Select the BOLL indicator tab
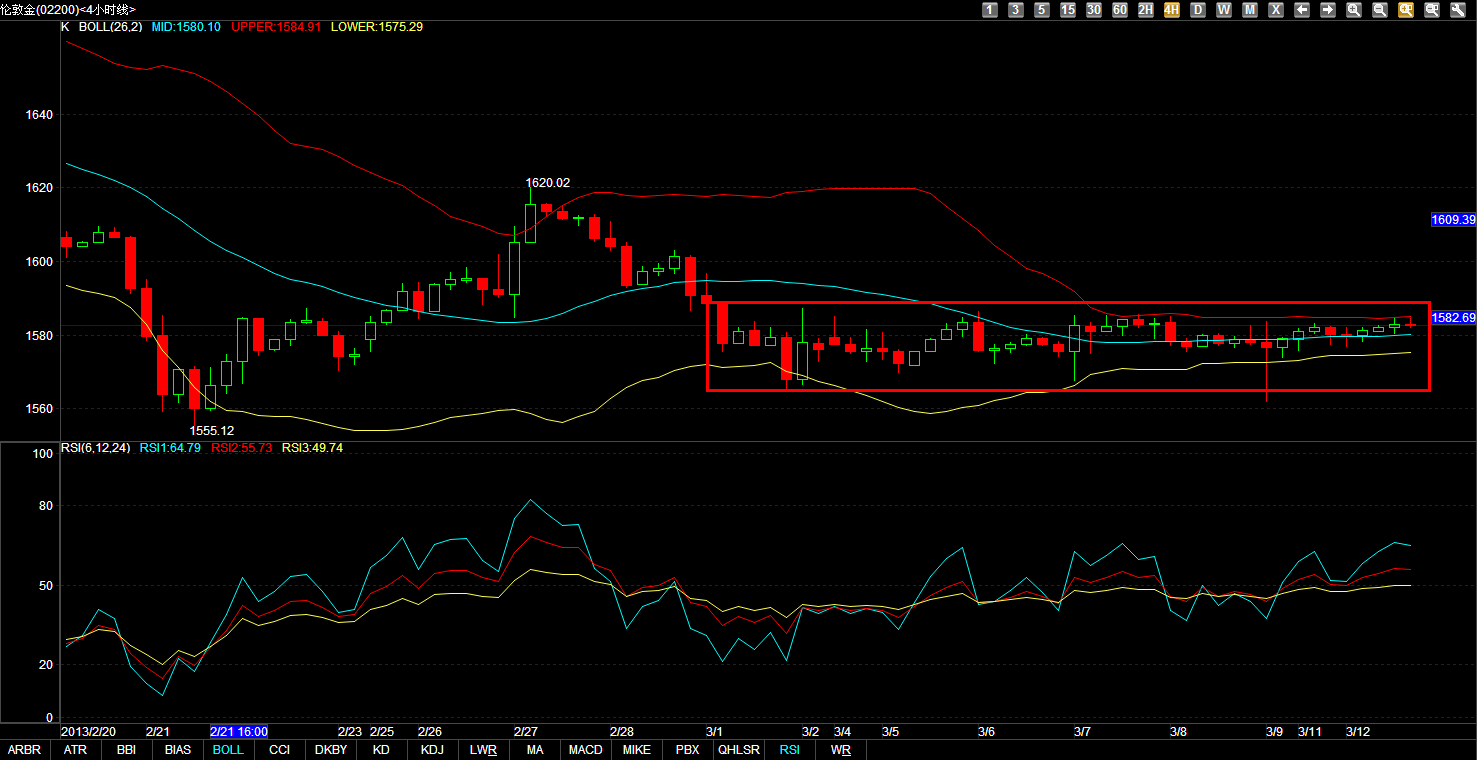The width and height of the screenshot is (1477, 760). 229,750
